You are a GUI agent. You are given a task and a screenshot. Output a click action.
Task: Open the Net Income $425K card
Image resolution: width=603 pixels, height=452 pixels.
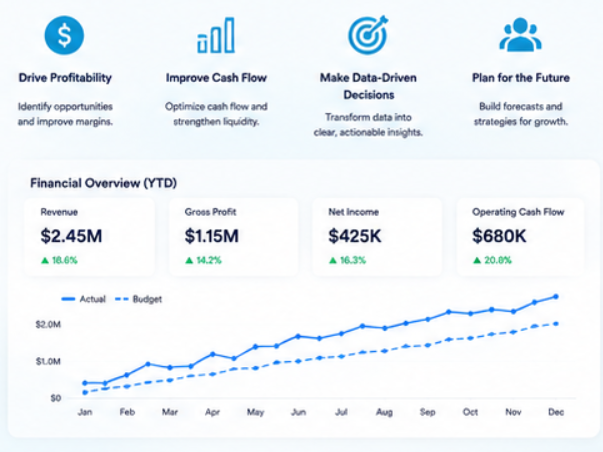click(377, 237)
